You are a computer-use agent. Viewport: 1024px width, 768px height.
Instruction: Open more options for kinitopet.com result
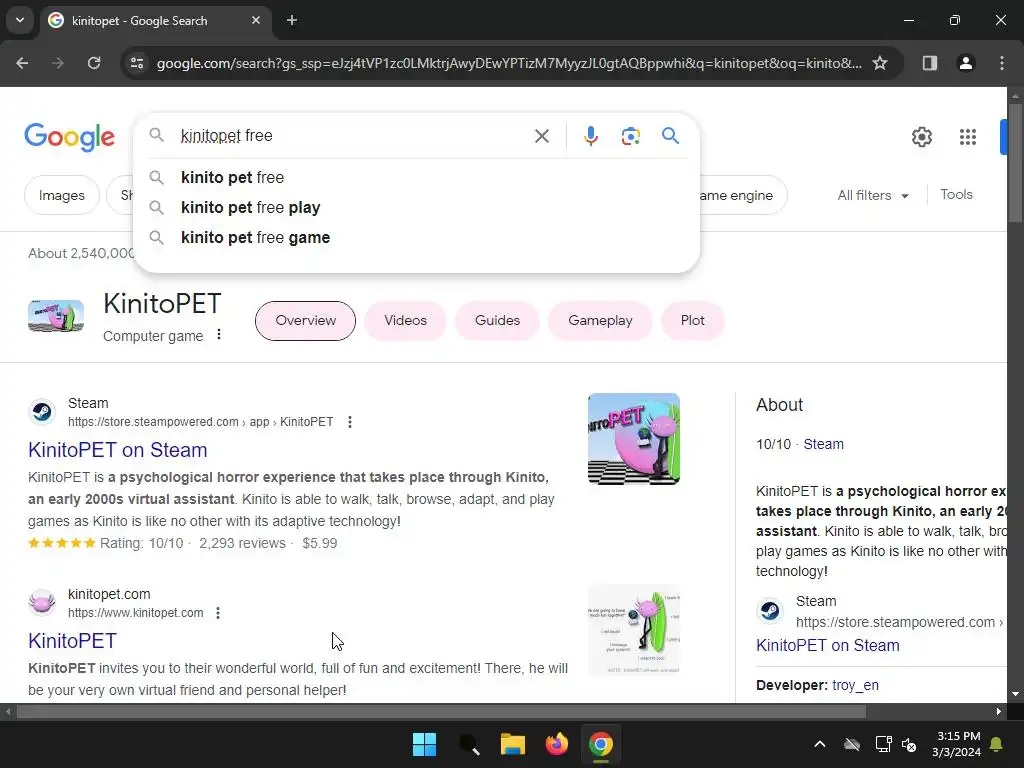click(x=218, y=613)
